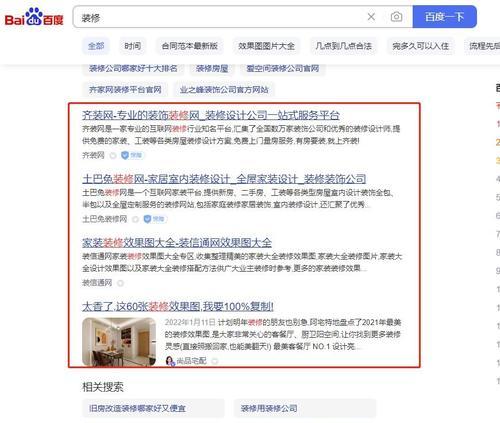Select the 几点到几点合法 tab
Viewport: 500px width, 423px height.
tap(343, 46)
